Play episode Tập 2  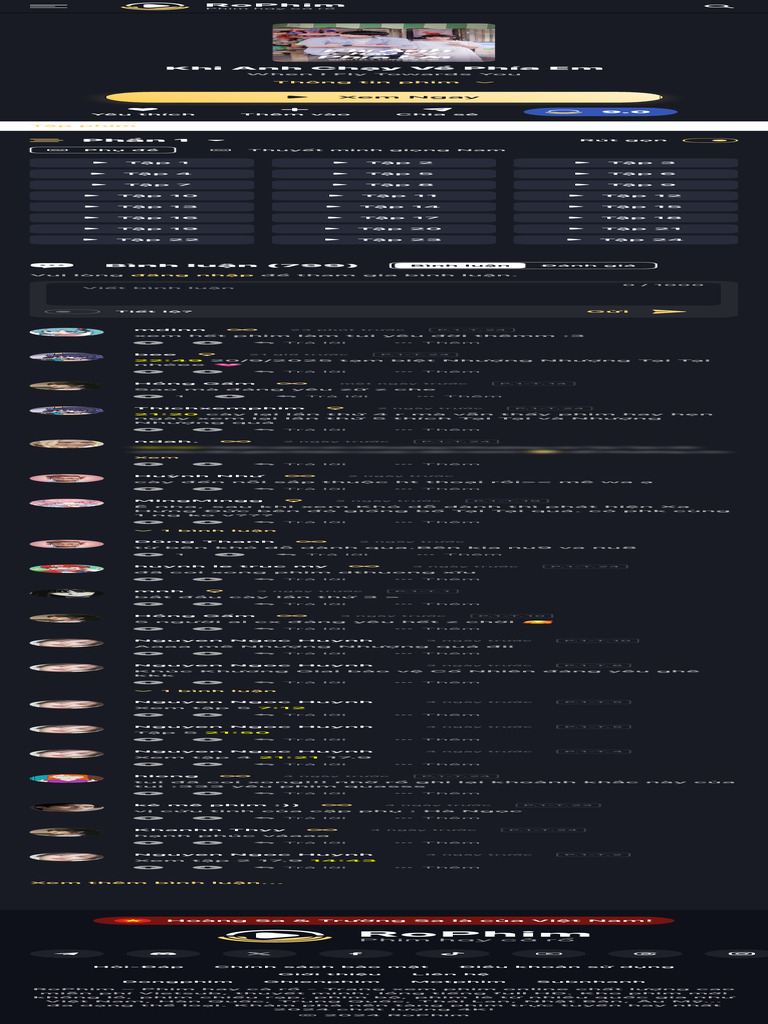pos(384,163)
